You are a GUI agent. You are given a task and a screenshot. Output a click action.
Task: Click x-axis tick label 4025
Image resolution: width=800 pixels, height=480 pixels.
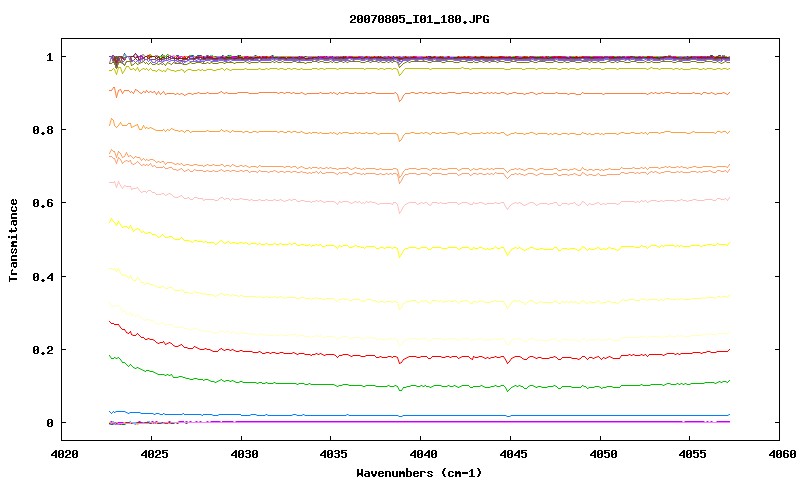click(154, 454)
